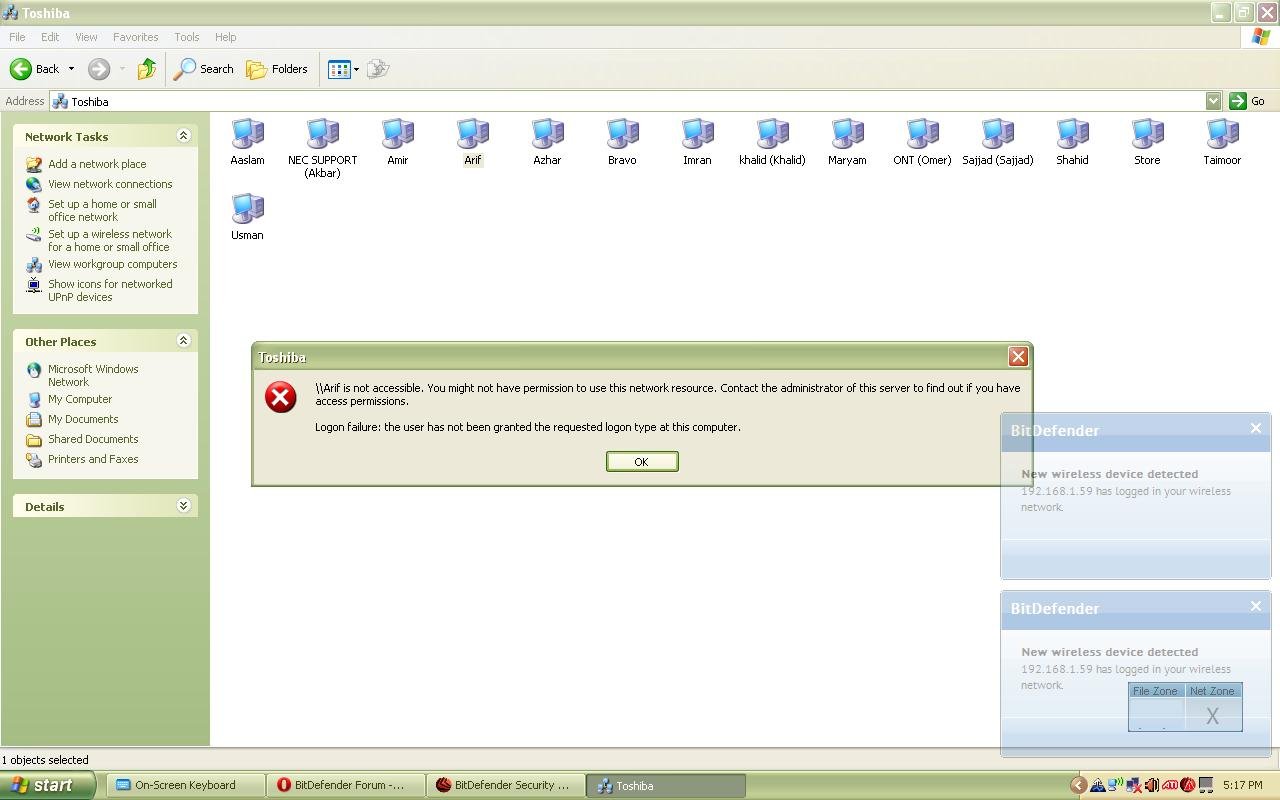Switch to On-Screen Keyboard taskbar item
1280x800 pixels.
point(186,785)
